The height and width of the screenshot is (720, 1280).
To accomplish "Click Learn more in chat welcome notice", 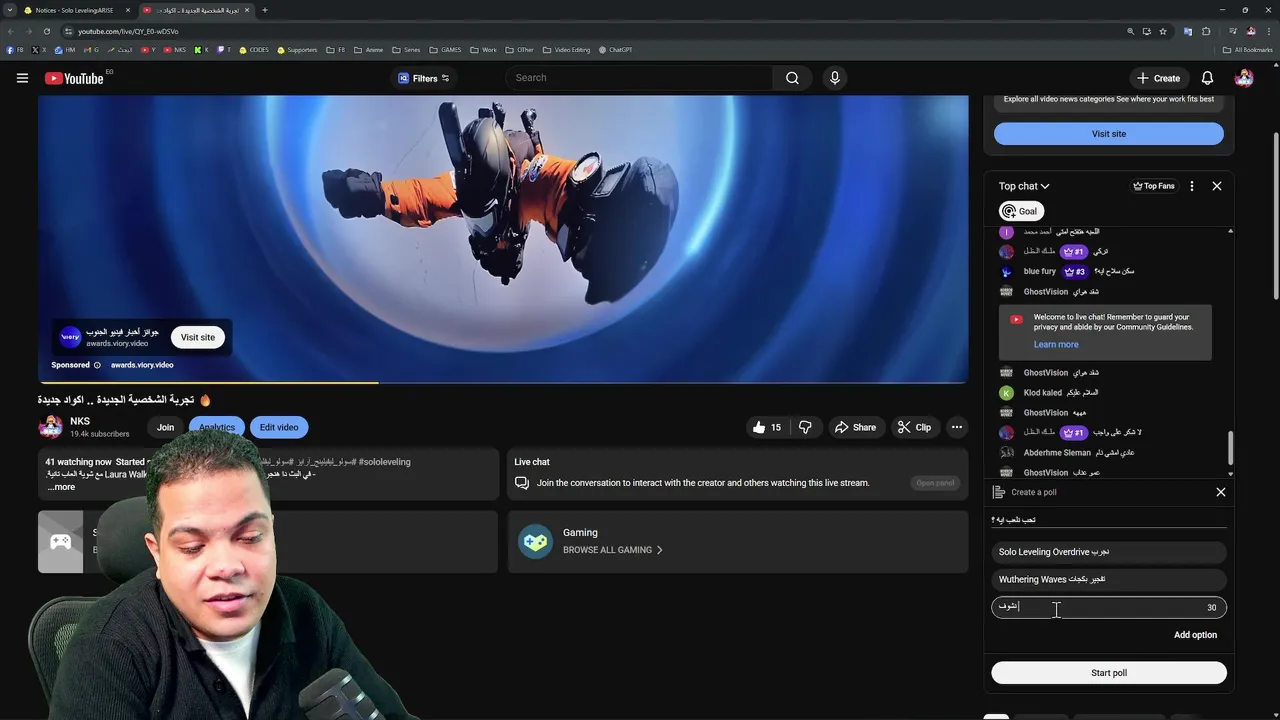I will [1056, 344].
